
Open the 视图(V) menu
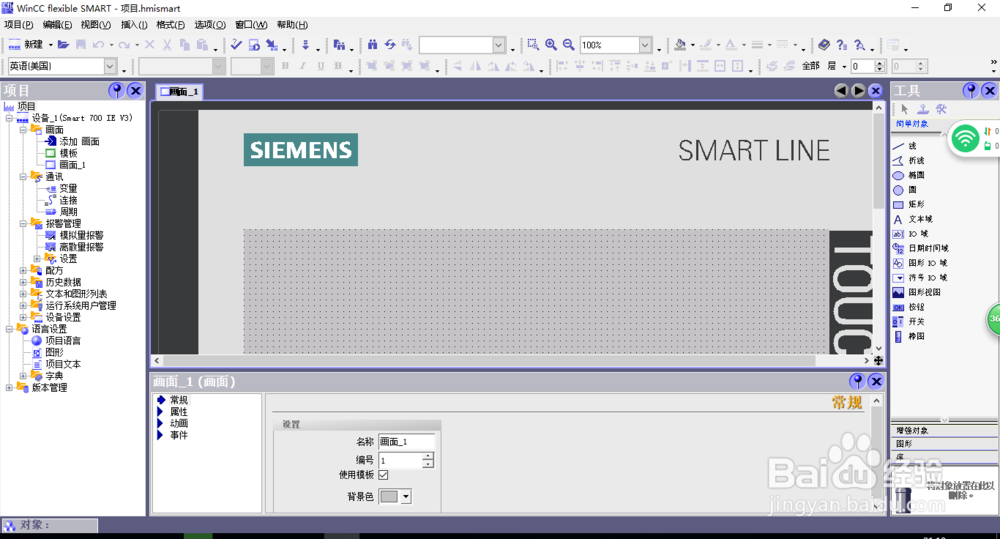pyautogui.click(x=96, y=25)
